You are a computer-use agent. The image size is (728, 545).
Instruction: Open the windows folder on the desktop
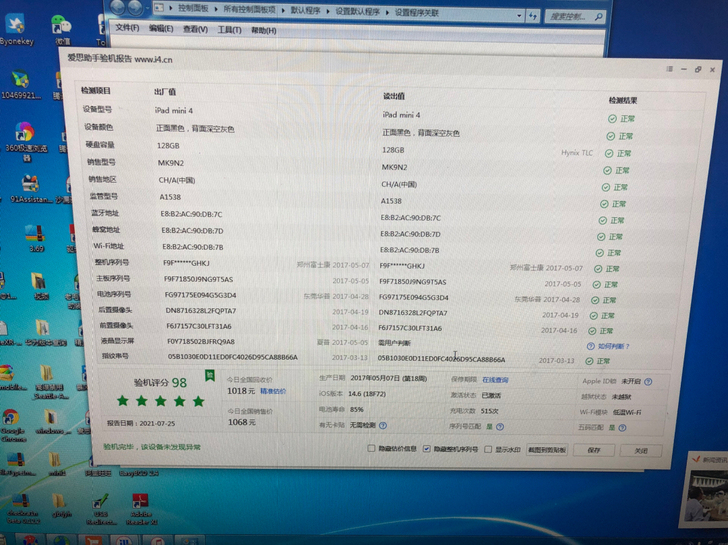tap(51, 422)
